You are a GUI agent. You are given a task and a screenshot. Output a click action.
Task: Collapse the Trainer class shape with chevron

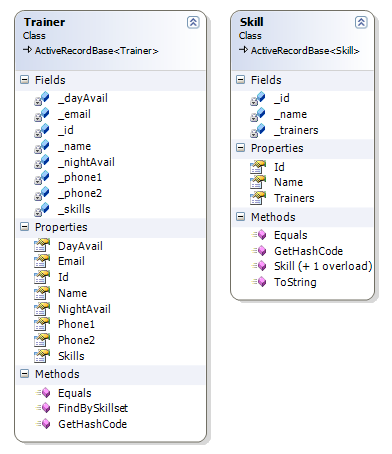point(193,22)
